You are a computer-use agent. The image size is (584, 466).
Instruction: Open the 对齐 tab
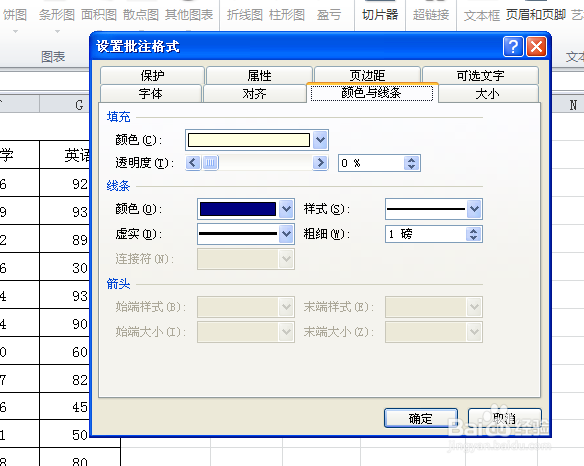tap(254, 93)
